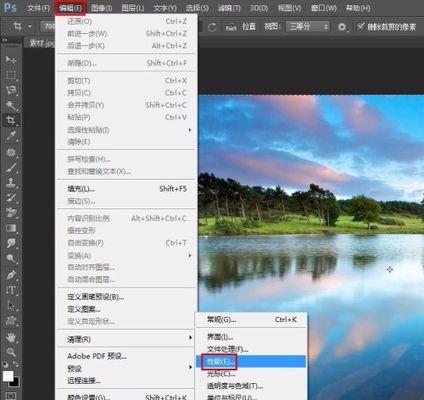
Task: Choose Adobe PDF 预设... menu item
Action: click(x=127, y=356)
